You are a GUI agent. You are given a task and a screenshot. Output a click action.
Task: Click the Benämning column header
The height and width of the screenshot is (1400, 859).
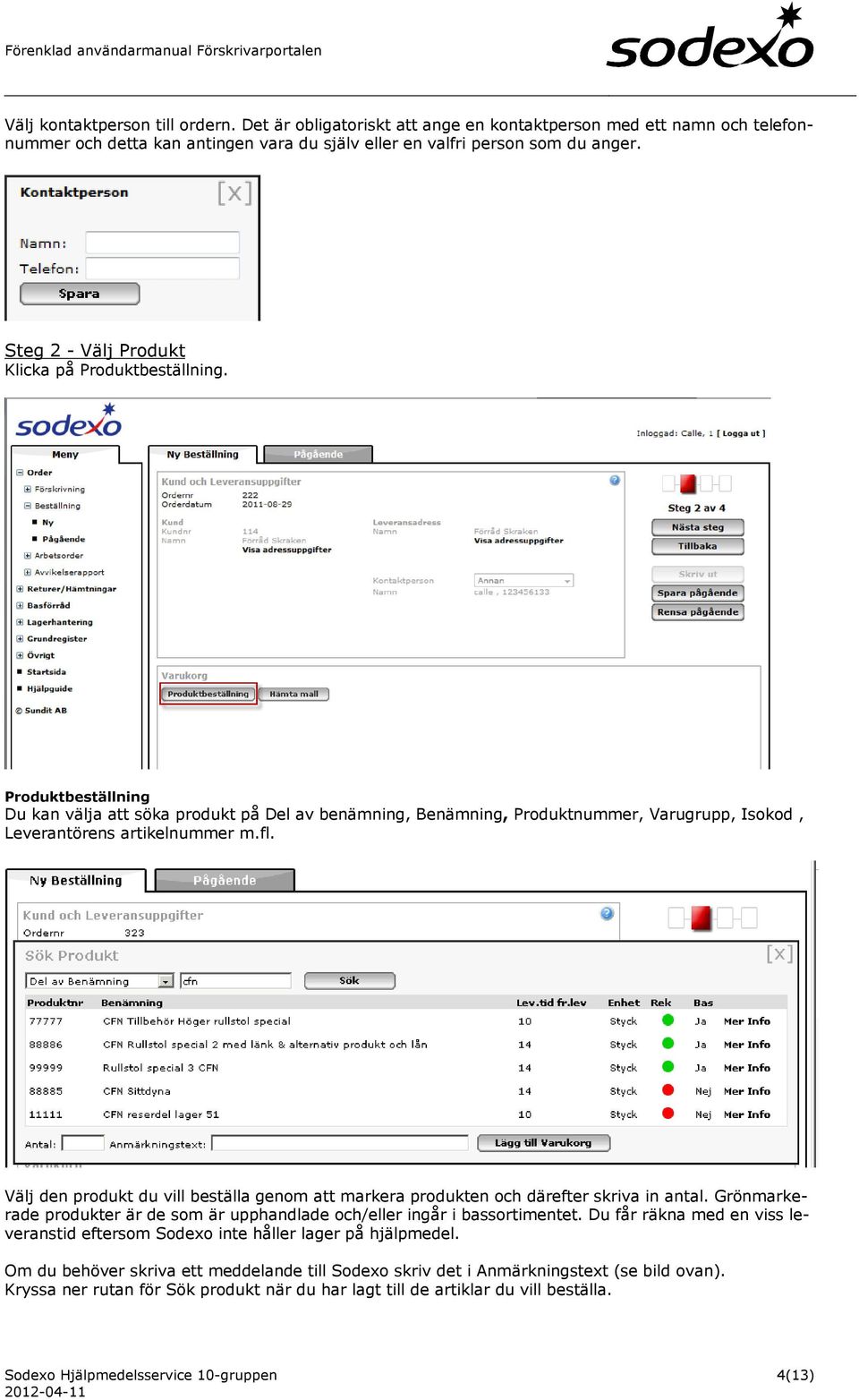pos(132,1003)
